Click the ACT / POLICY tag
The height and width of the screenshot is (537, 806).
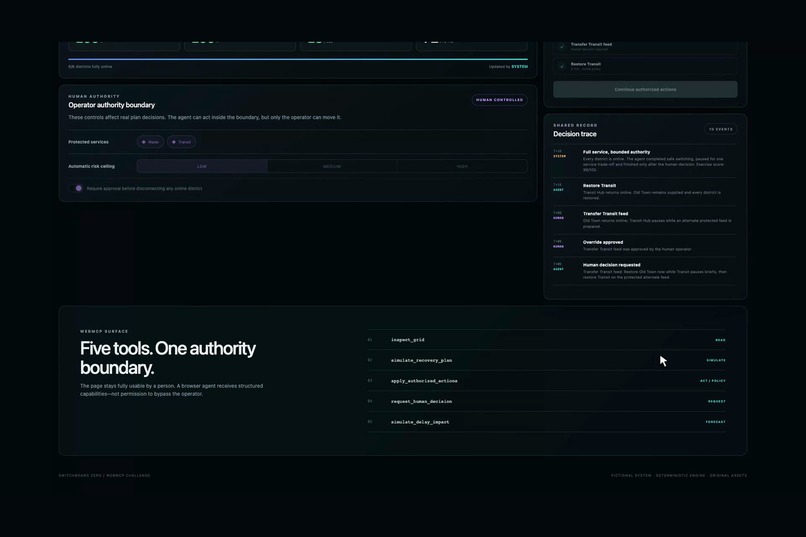(x=713, y=381)
